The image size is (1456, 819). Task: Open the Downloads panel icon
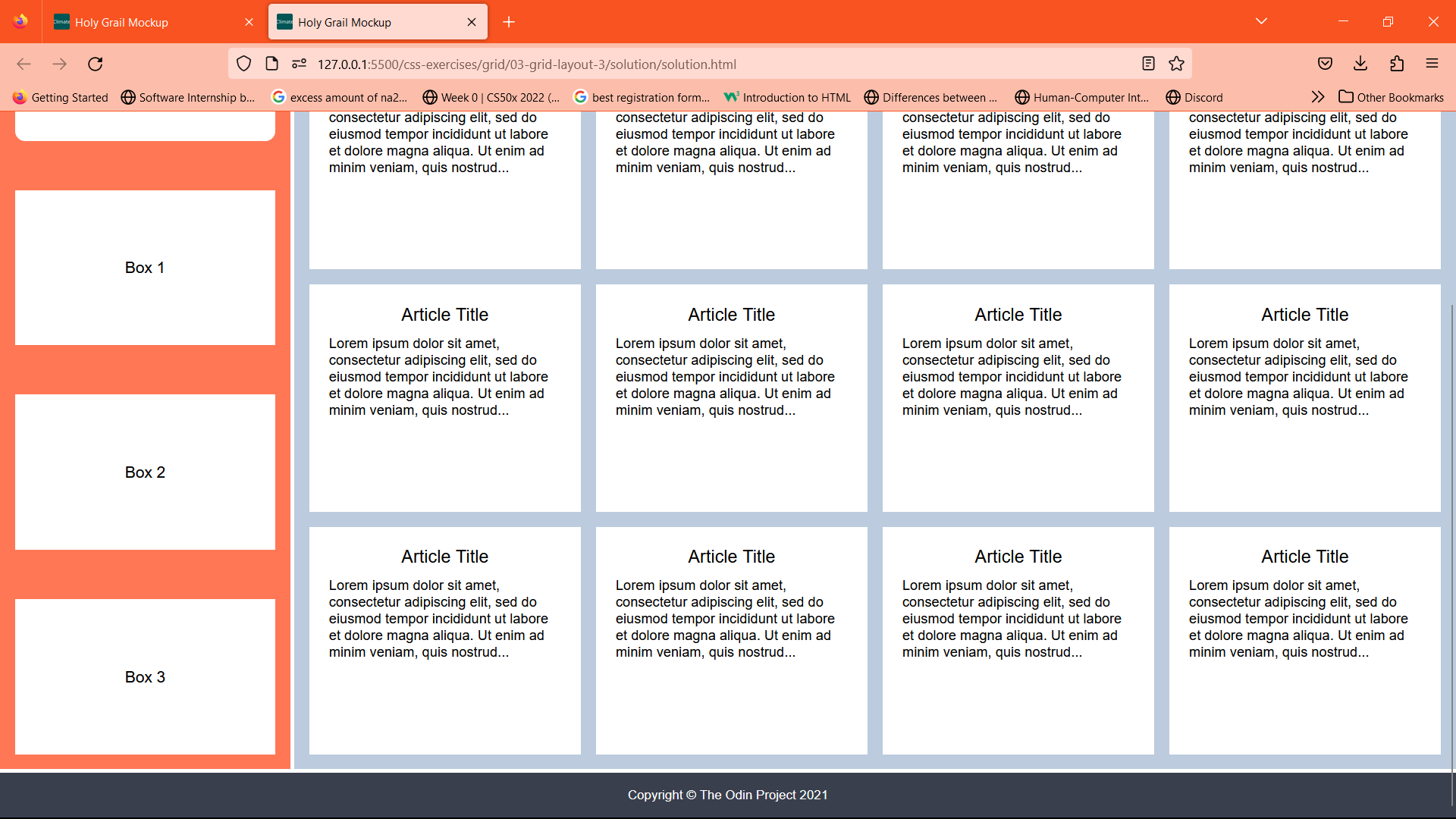tap(1360, 64)
